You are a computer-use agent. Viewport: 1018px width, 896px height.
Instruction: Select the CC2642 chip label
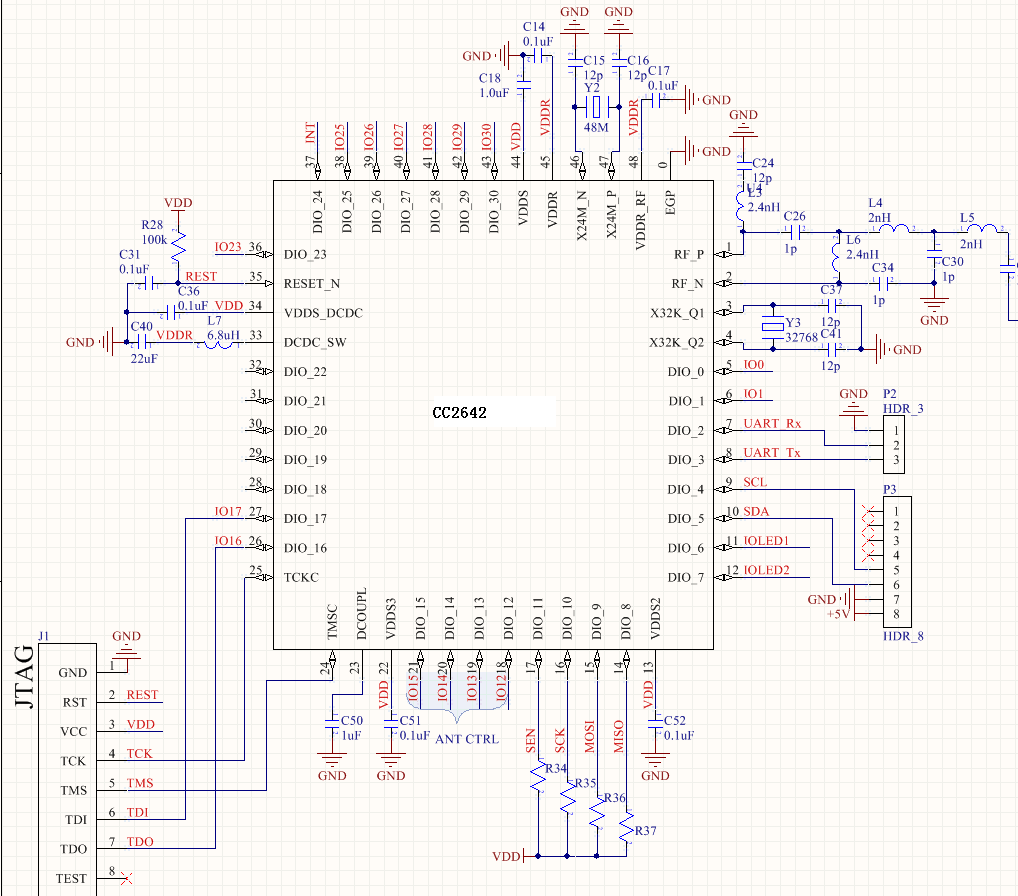[x=459, y=413]
